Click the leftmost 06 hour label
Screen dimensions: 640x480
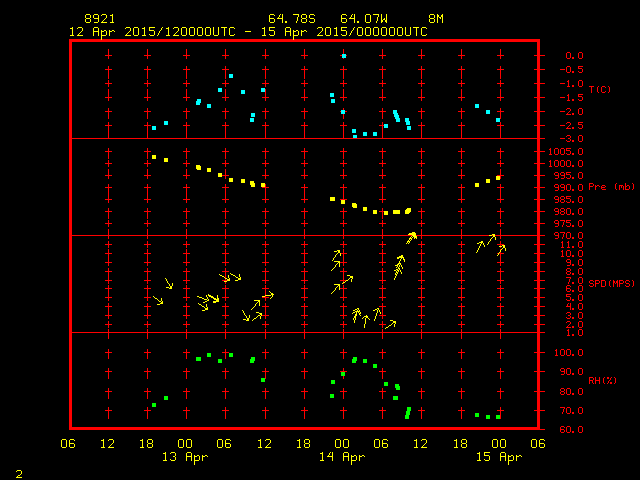[x=69, y=443]
